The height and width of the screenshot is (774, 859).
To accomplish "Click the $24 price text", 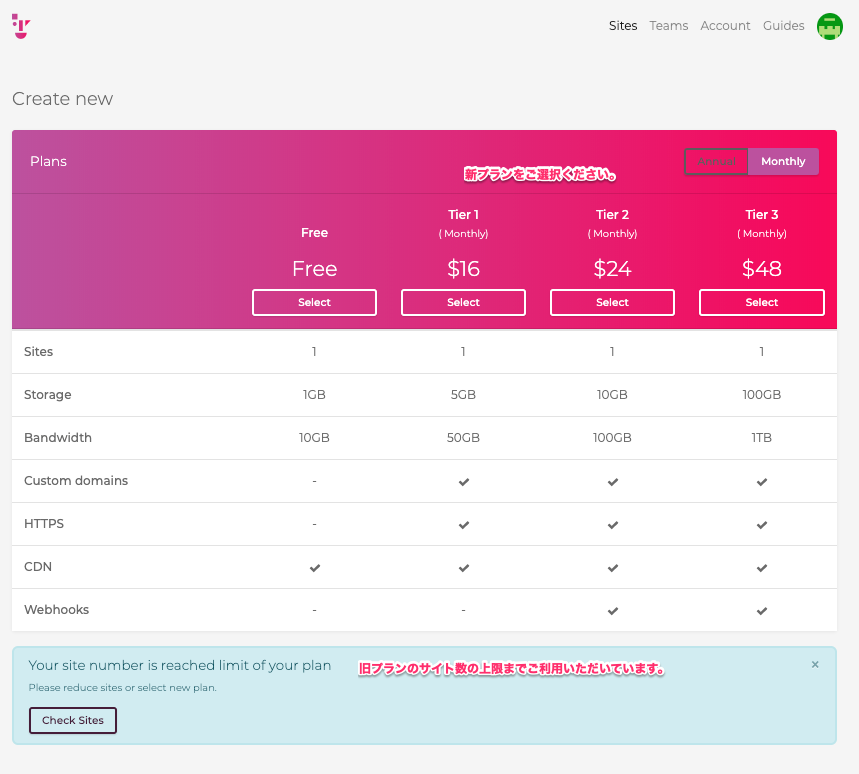I will [x=612, y=268].
